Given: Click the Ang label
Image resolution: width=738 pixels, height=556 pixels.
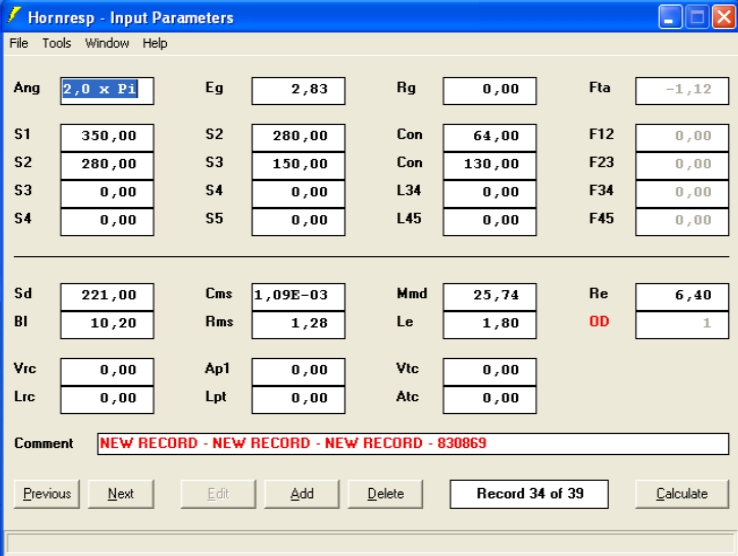Looking at the screenshot, I should 27,88.
